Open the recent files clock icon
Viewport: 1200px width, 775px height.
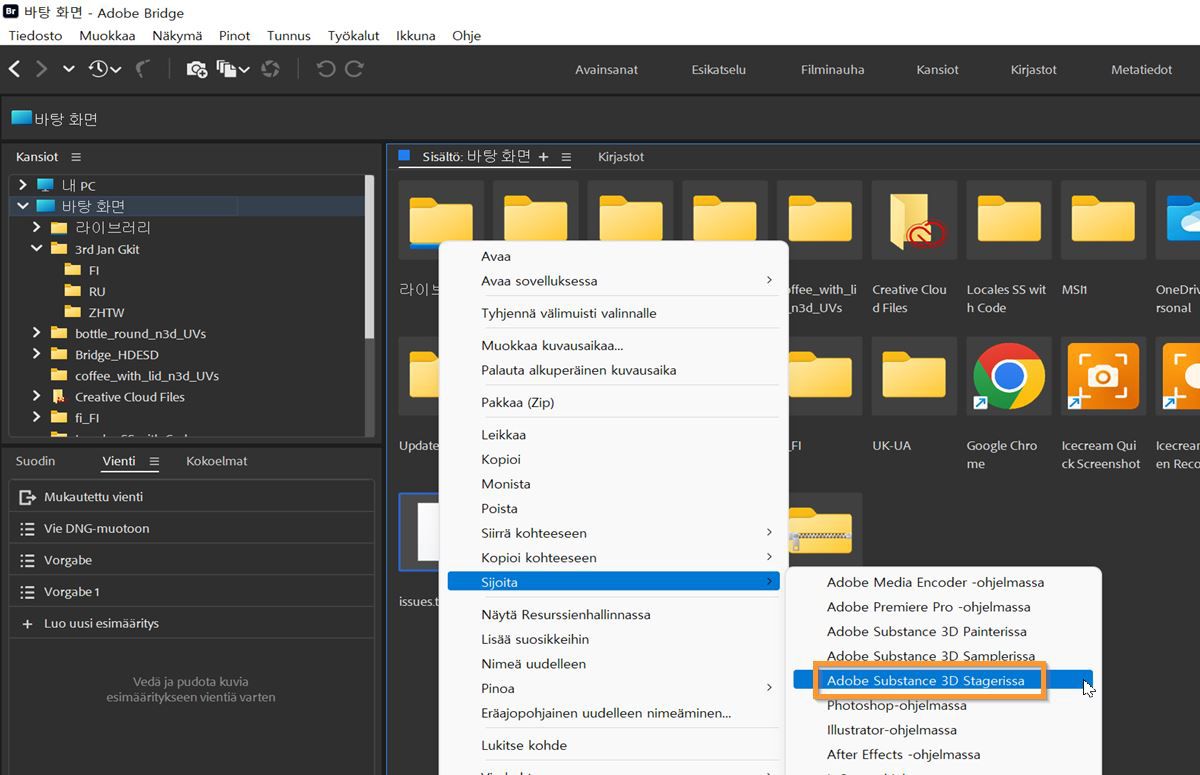click(x=104, y=69)
